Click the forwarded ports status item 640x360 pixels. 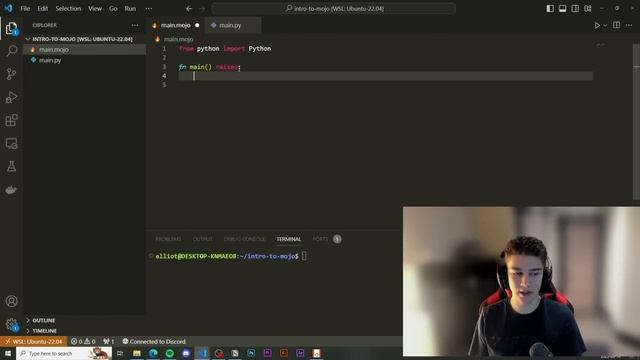[x=109, y=342]
